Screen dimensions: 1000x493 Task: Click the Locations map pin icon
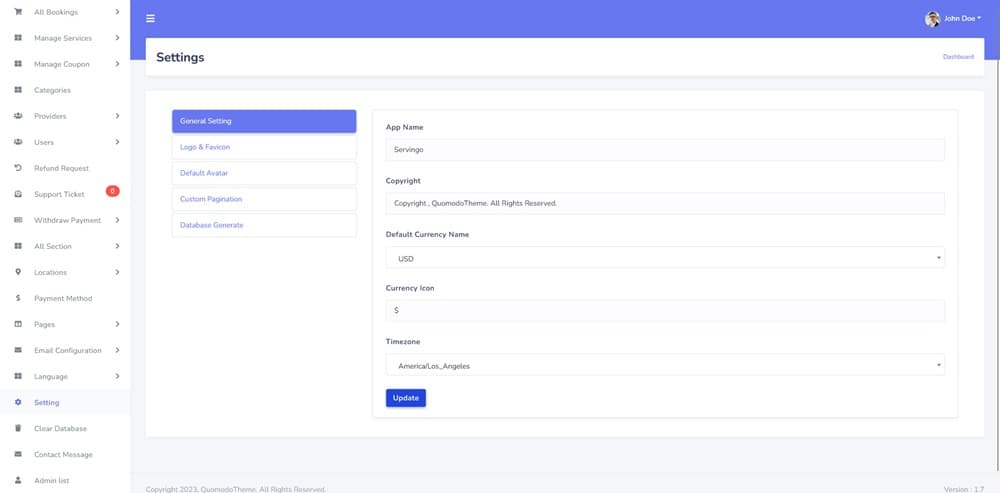tap(18, 272)
